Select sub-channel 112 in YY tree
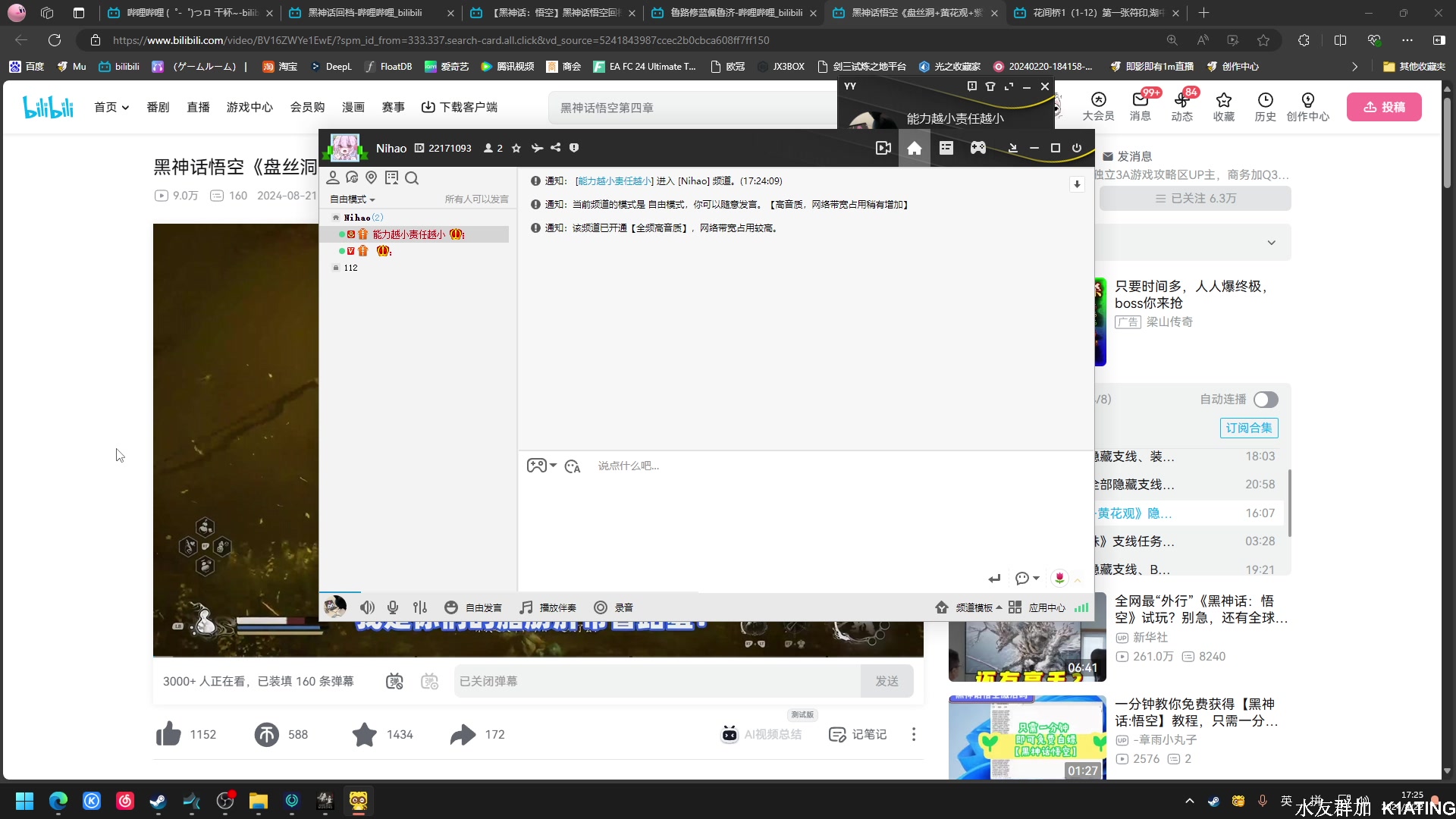The width and height of the screenshot is (1456, 819). pos(350,268)
